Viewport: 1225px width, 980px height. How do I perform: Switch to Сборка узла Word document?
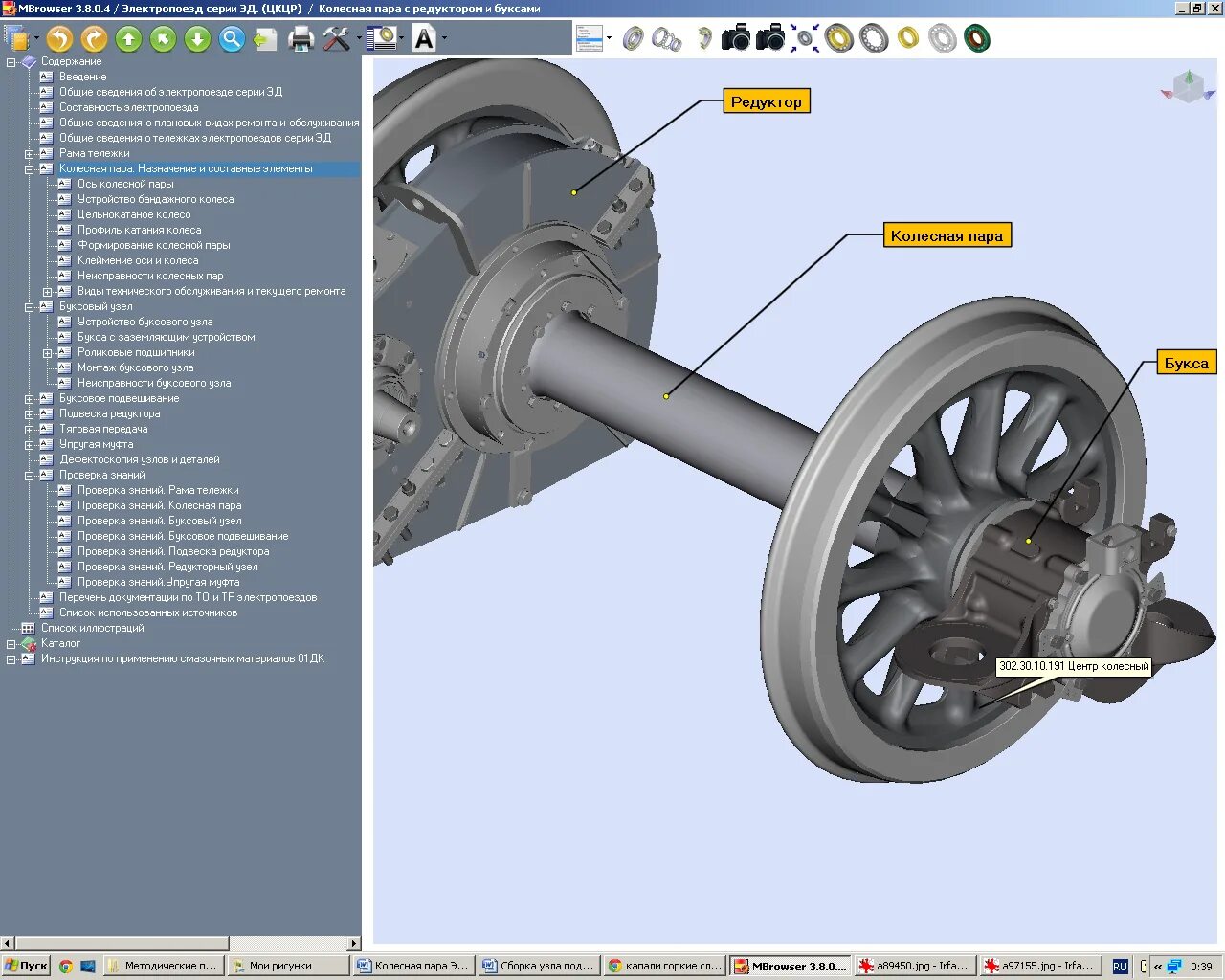point(539,966)
